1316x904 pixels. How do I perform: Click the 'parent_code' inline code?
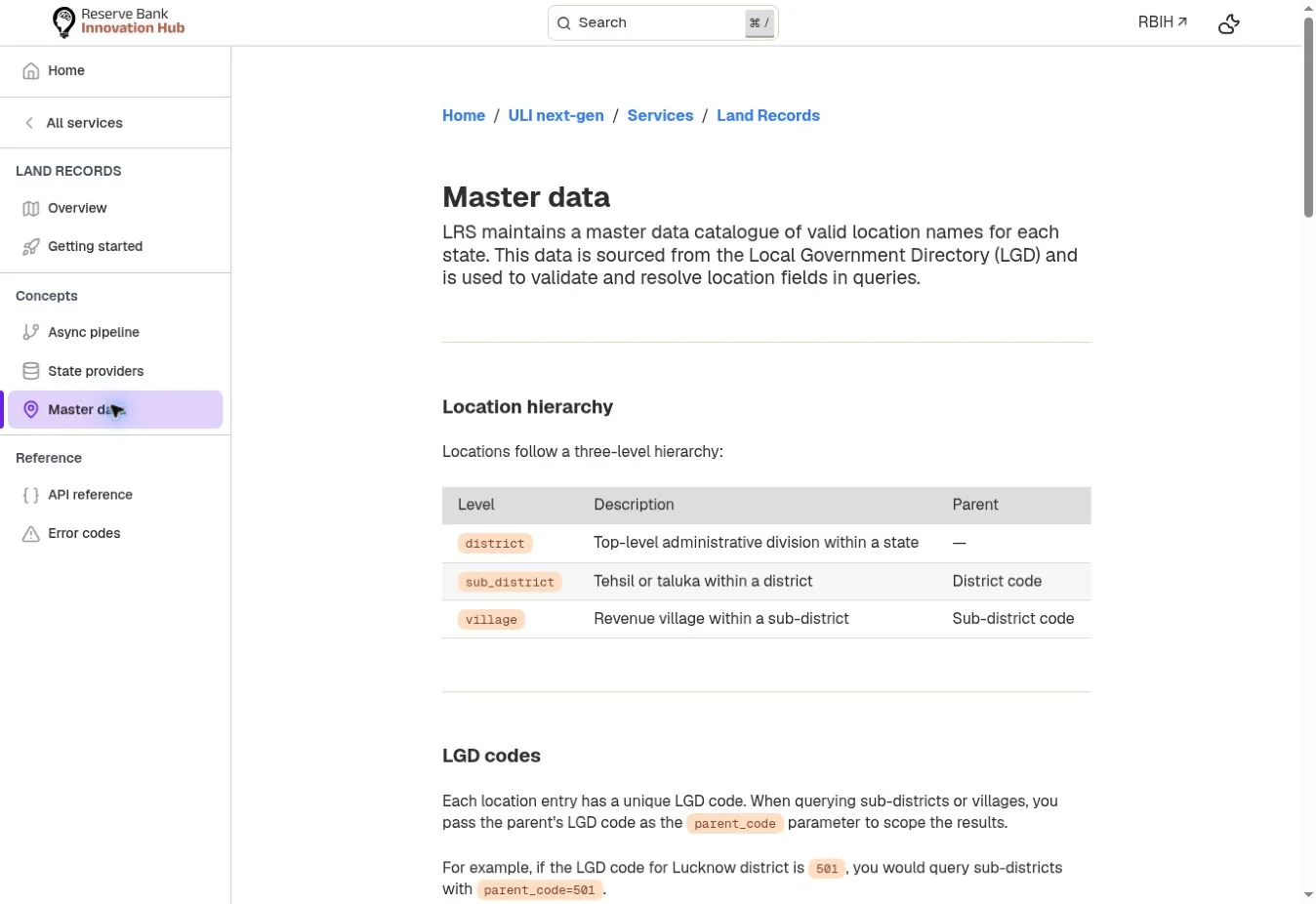click(735, 824)
